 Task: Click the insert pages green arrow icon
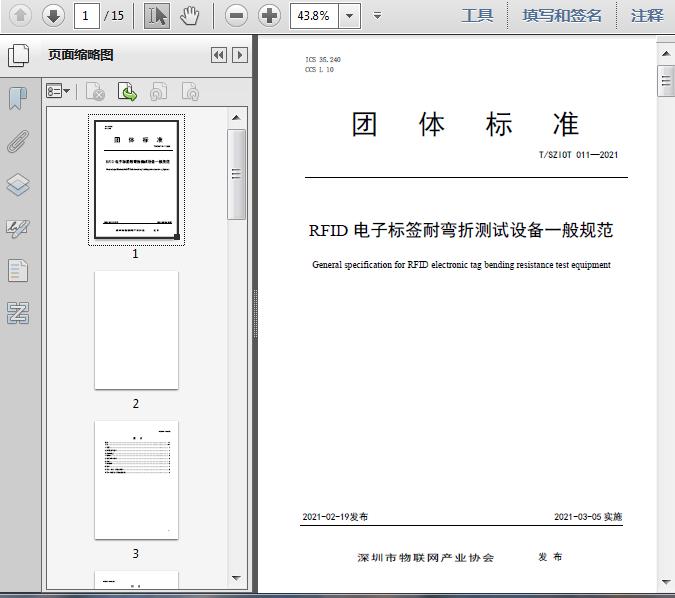[127, 92]
